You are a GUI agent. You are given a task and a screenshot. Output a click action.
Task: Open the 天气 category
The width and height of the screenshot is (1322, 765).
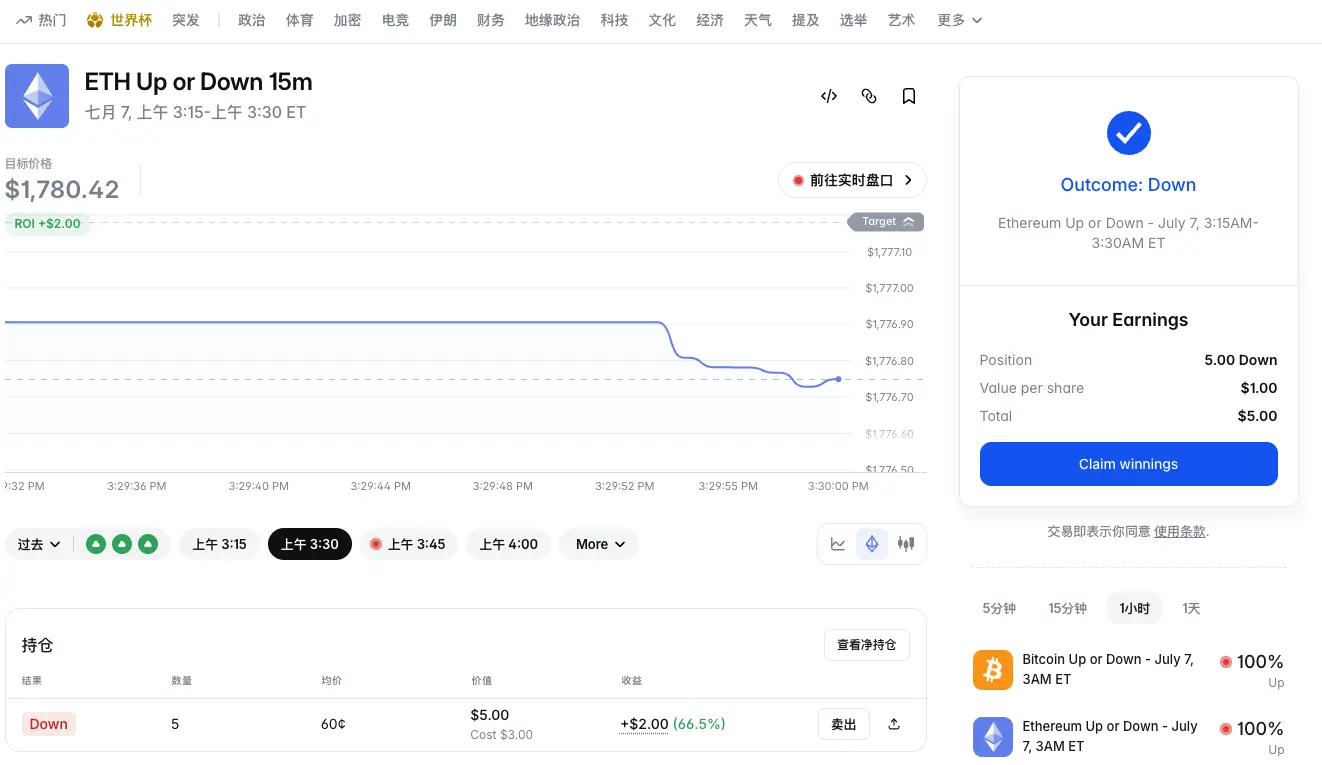[758, 20]
